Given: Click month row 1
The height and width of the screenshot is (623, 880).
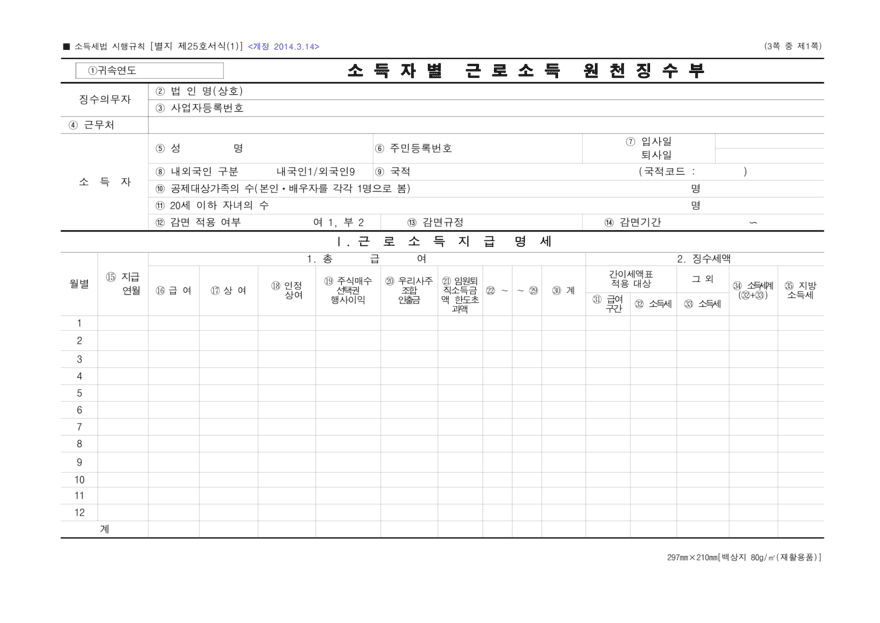Looking at the screenshot, I should click(x=442, y=323).
